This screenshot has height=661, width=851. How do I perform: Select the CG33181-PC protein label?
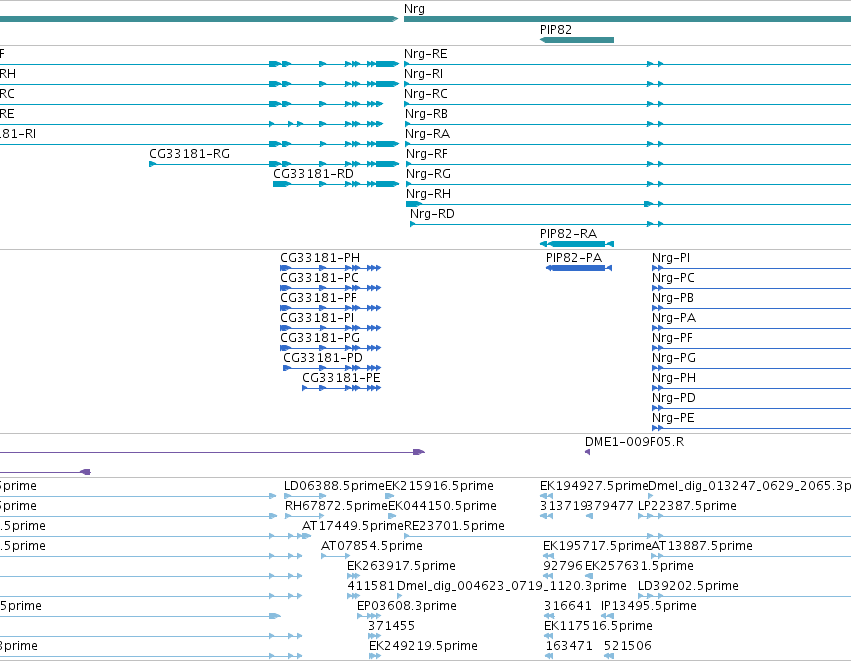click(x=319, y=278)
